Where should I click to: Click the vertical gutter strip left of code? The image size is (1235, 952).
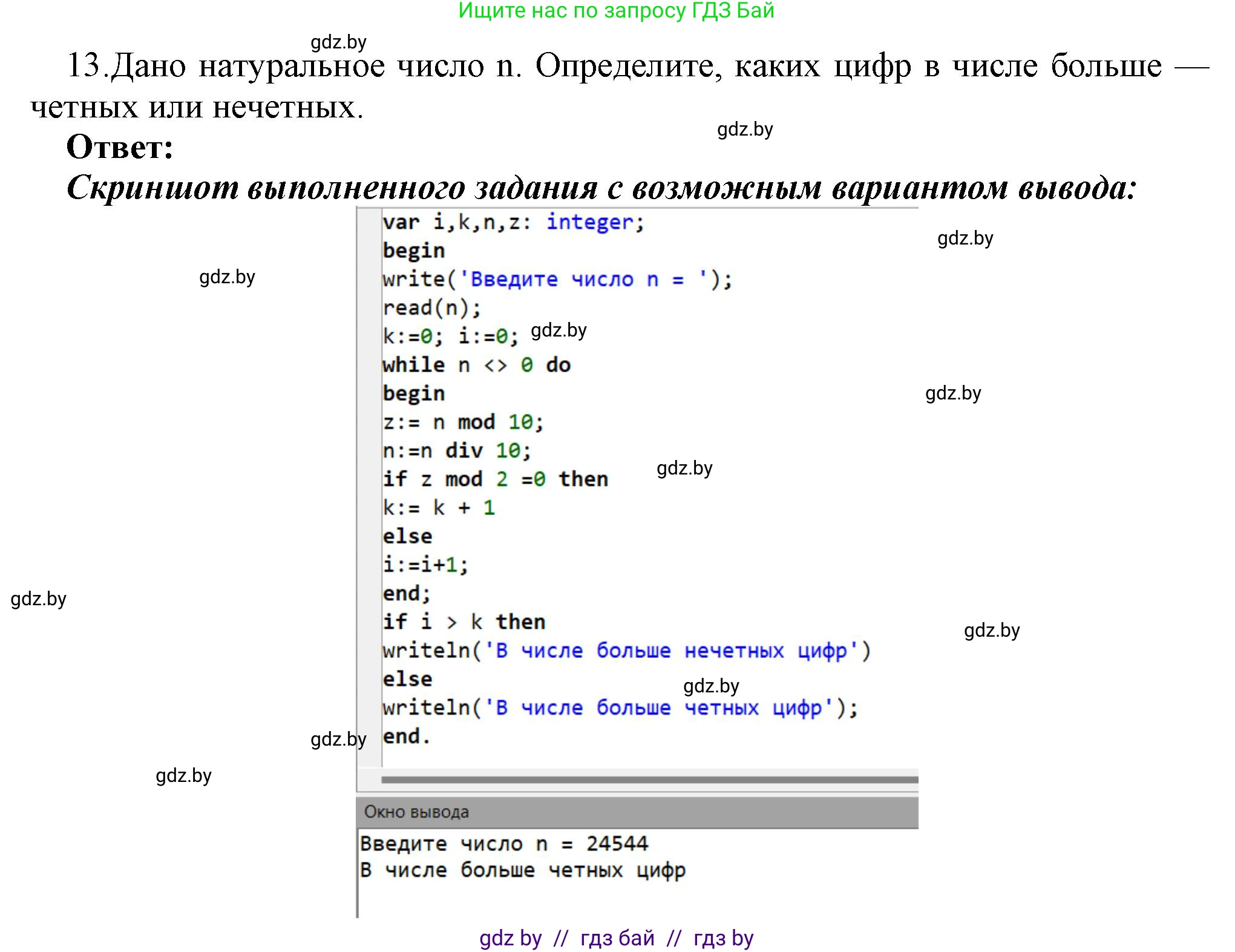369,484
